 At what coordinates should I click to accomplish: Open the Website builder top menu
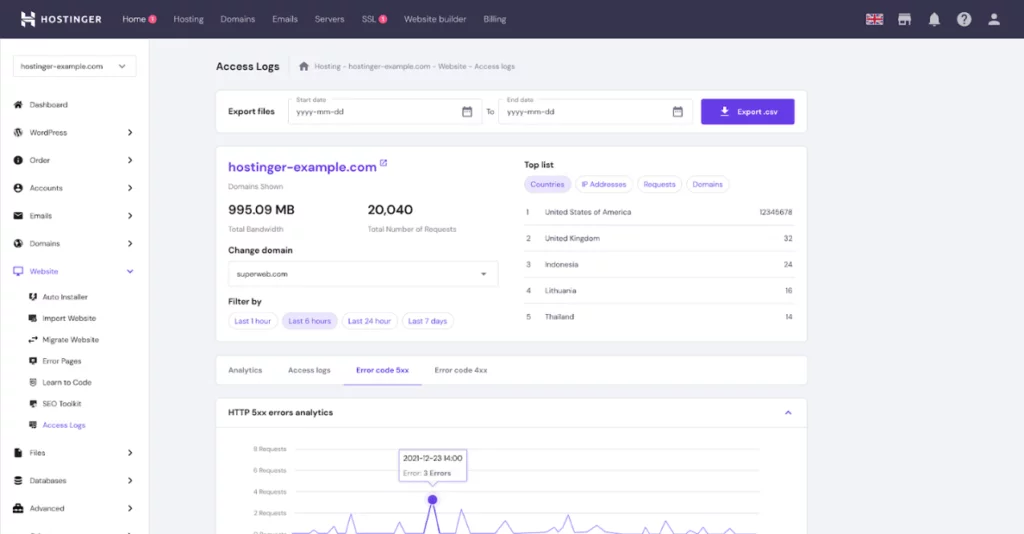pyautogui.click(x=435, y=20)
